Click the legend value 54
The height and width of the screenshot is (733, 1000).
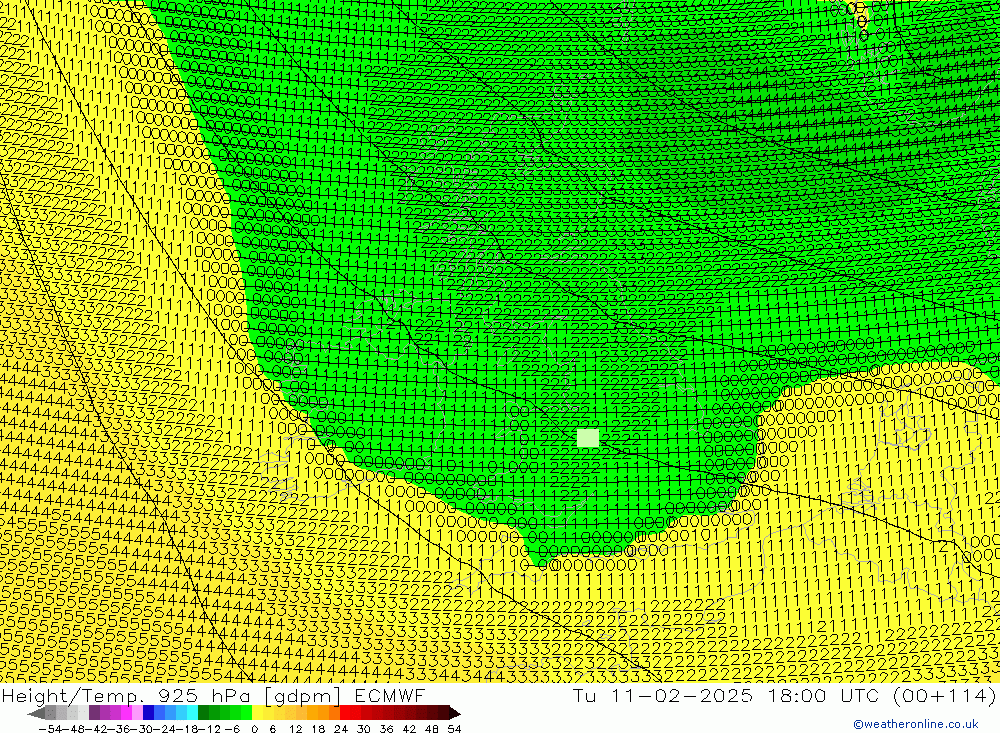[x=454, y=729]
